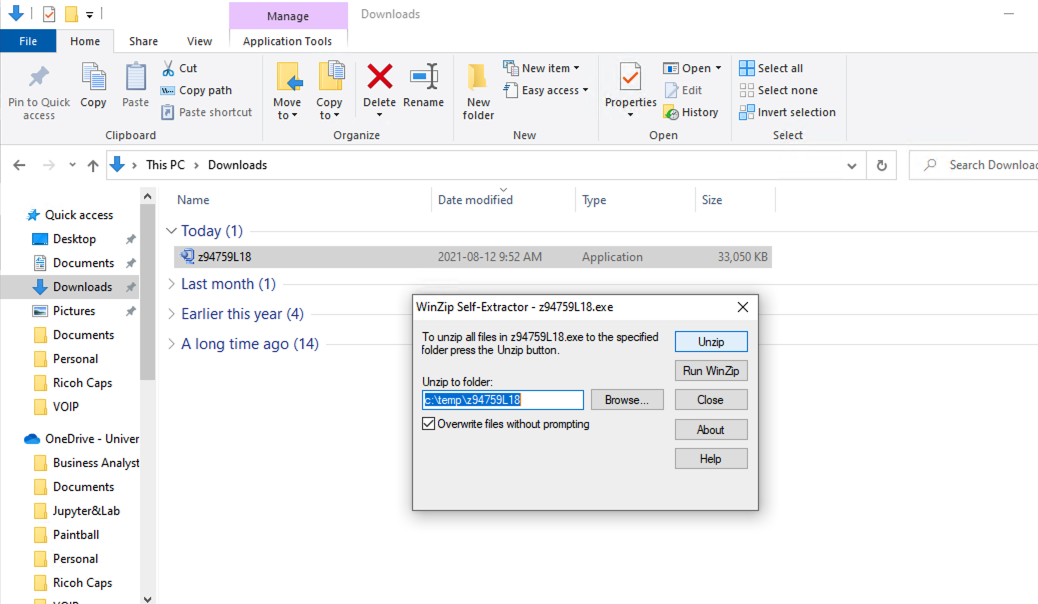Click the Paste clipboard icon
This screenshot has height=604, width=1038.
click(x=135, y=77)
